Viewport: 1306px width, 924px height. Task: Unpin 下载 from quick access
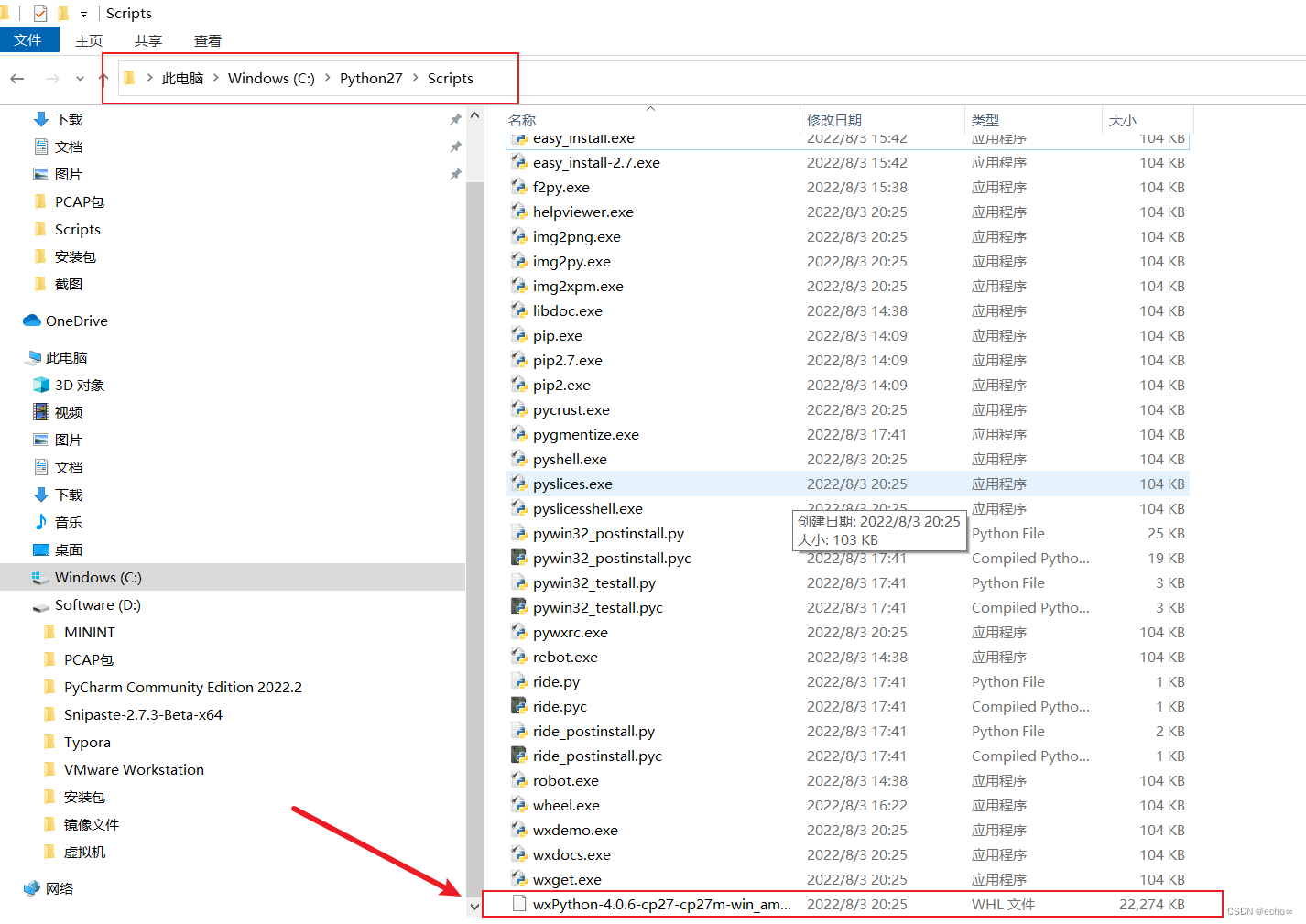coord(455,118)
